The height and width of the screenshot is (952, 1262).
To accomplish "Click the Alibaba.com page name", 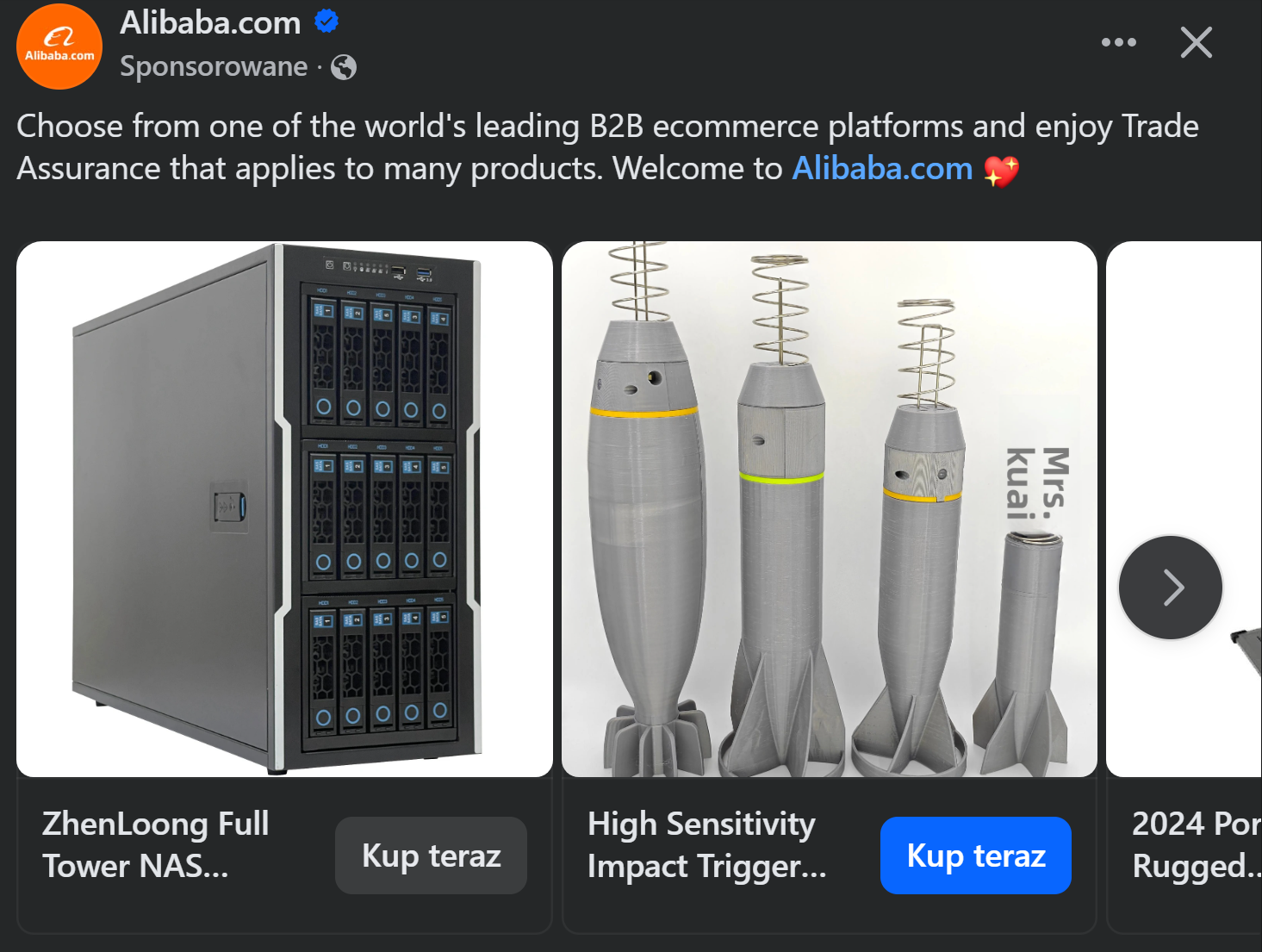I will (x=210, y=22).
